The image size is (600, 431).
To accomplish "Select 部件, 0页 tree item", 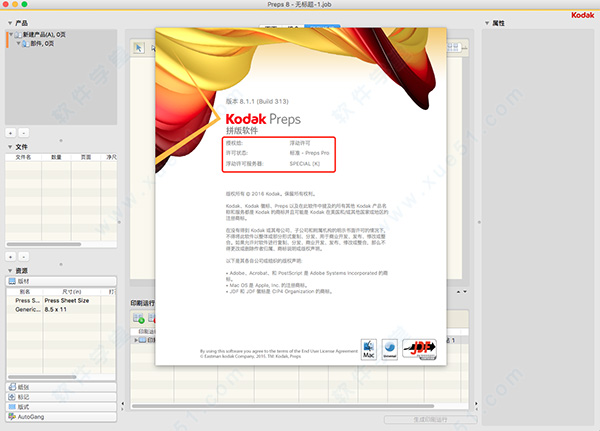I will coord(42,44).
